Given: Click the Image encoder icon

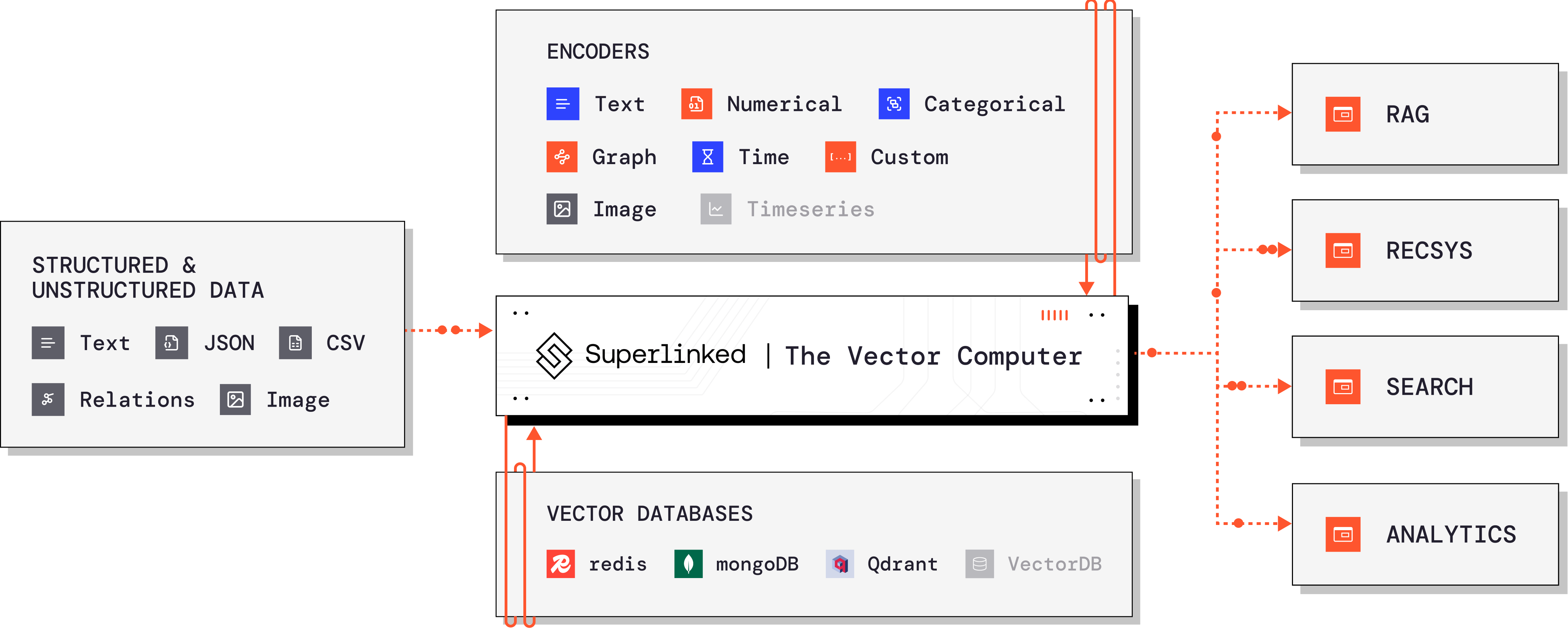Looking at the screenshot, I should [x=562, y=210].
